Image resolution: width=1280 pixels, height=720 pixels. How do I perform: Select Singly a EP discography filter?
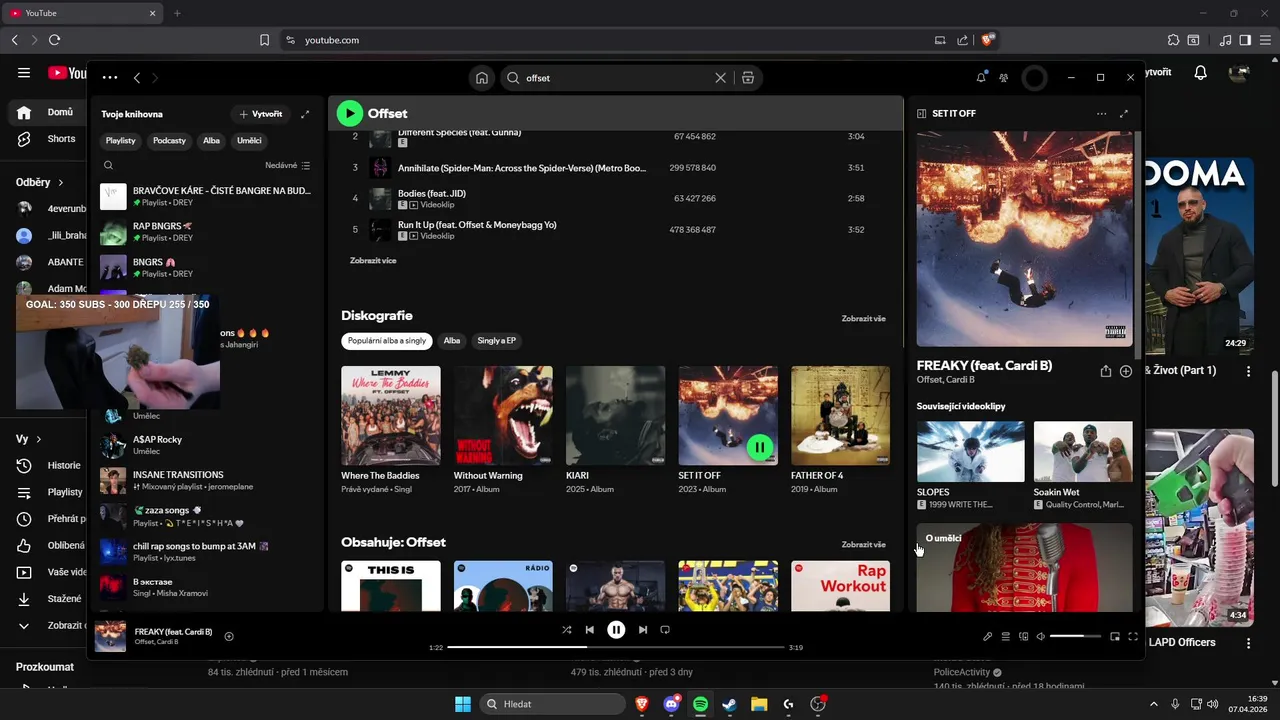[x=496, y=341]
